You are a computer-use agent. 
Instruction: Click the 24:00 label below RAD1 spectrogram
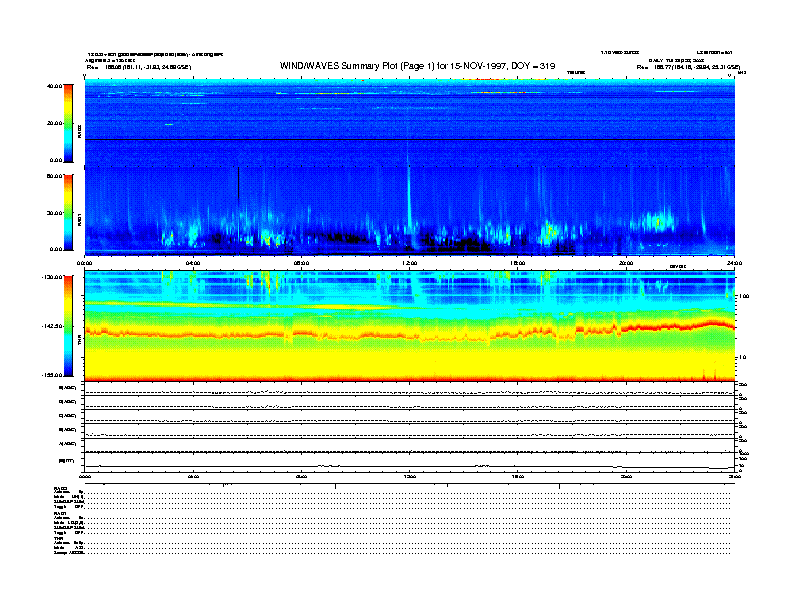click(x=734, y=263)
